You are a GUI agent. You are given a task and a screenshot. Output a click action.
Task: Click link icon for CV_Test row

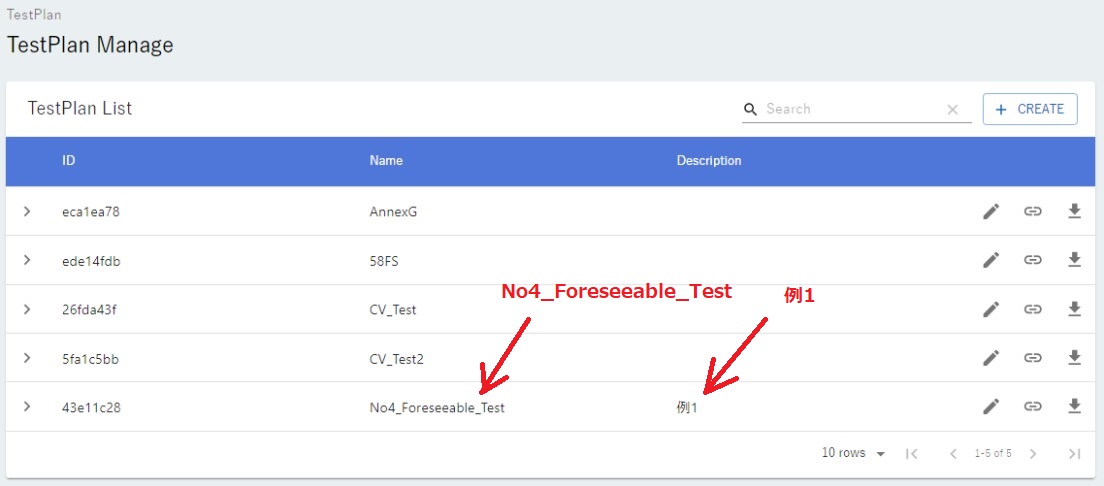tap(1033, 309)
